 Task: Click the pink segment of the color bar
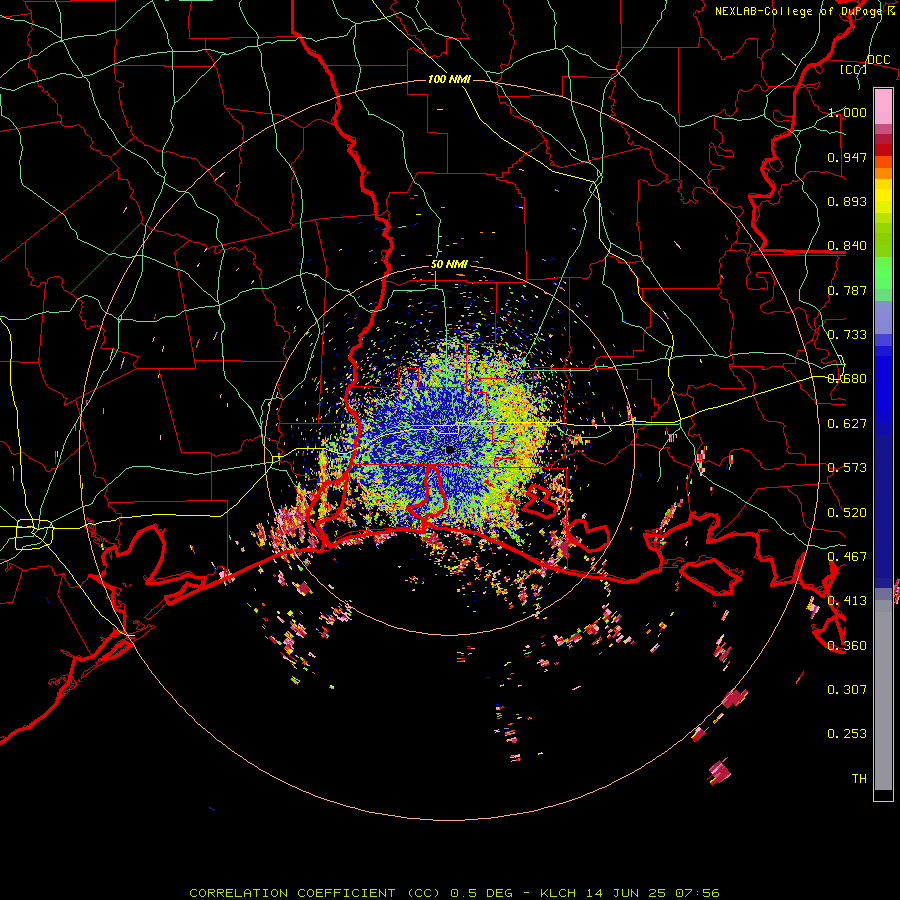[x=883, y=107]
